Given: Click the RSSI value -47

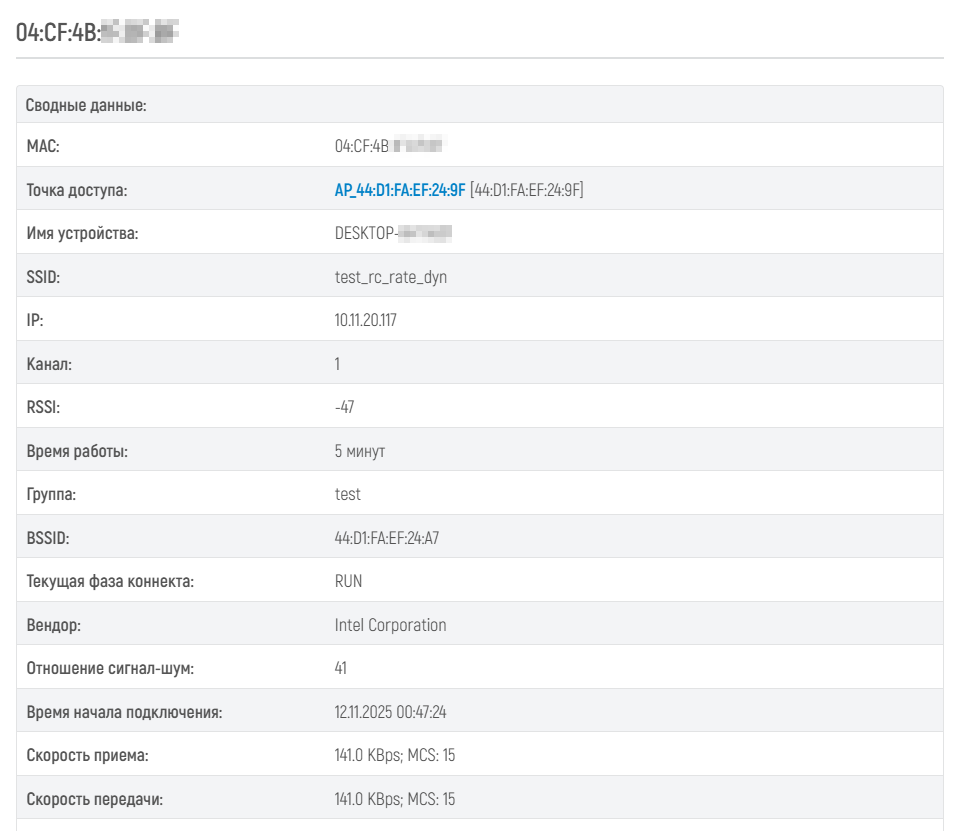Looking at the screenshot, I should [344, 408].
